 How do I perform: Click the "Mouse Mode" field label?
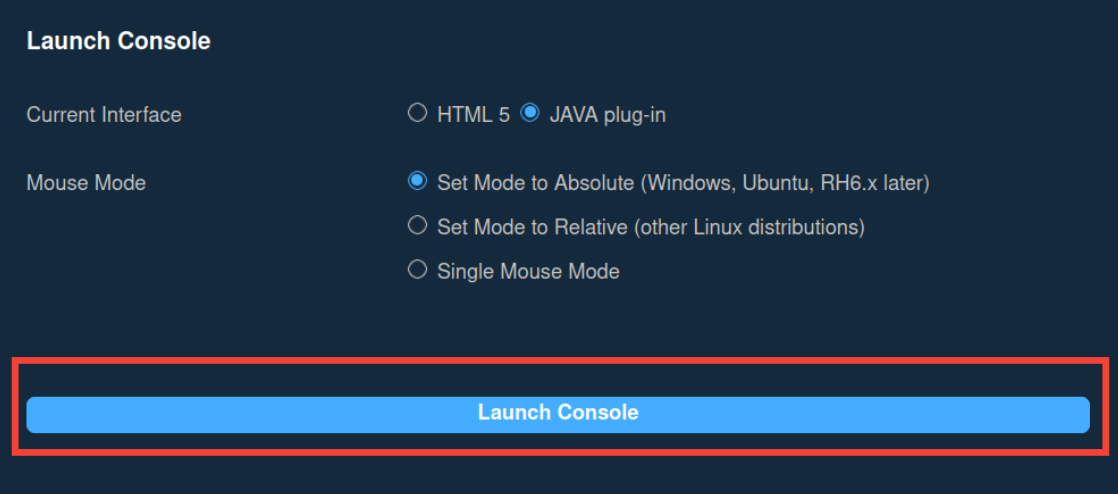(x=86, y=183)
